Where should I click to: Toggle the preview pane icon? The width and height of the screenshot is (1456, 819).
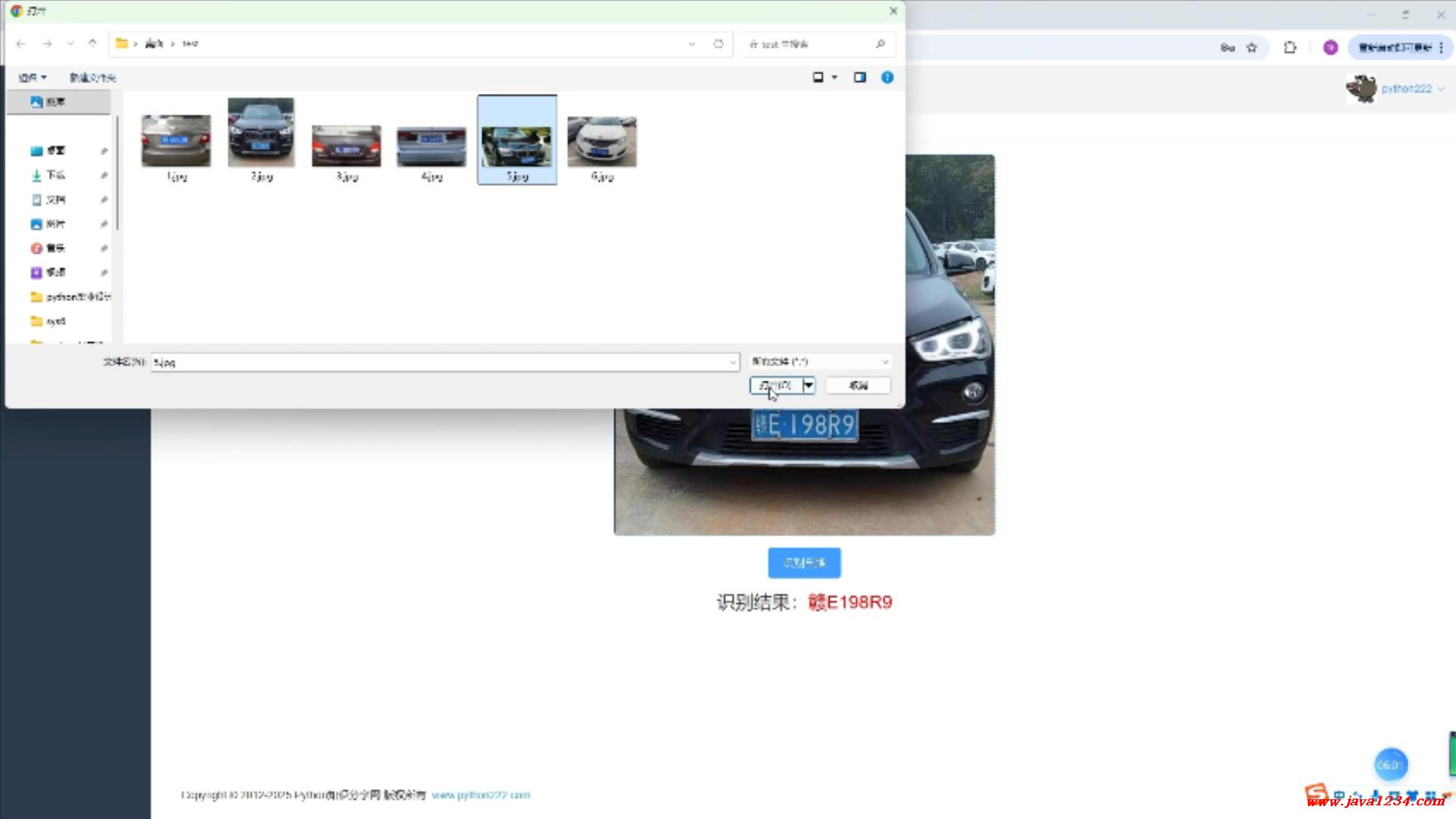coord(859,77)
